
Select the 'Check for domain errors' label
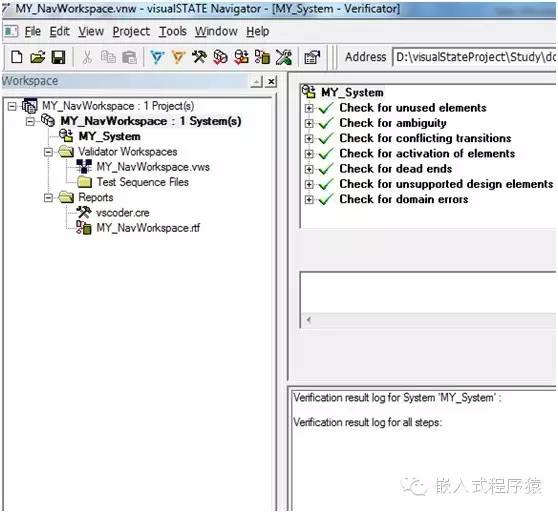pyautogui.click(x=404, y=199)
